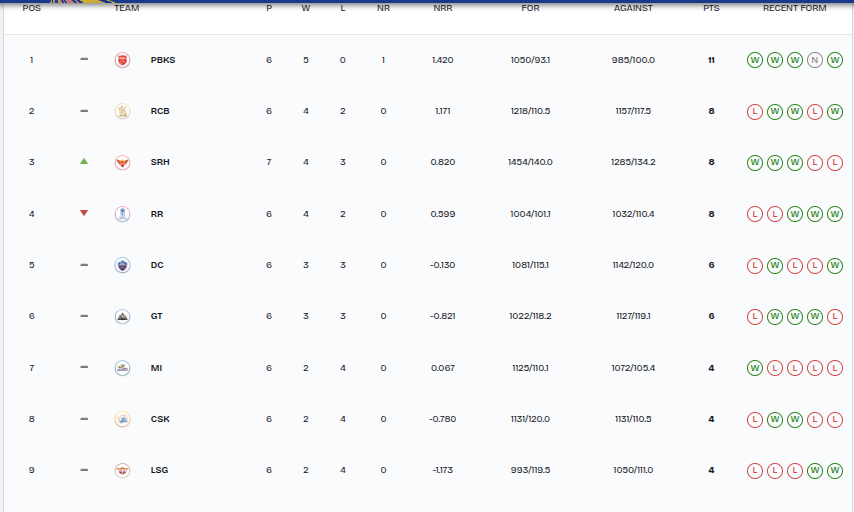Select the SRH orange team logo
Viewport: 854px width, 512px height.
tap(122, 162)
